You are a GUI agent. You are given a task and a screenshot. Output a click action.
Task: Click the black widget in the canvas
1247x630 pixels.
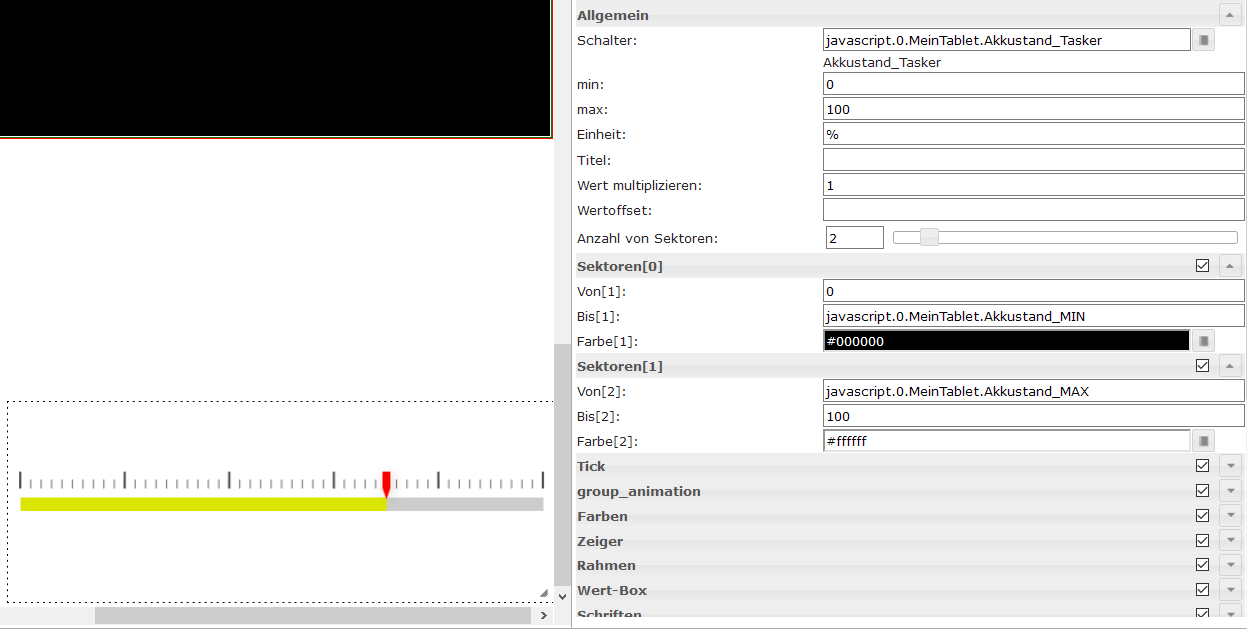tap(276, 68)
